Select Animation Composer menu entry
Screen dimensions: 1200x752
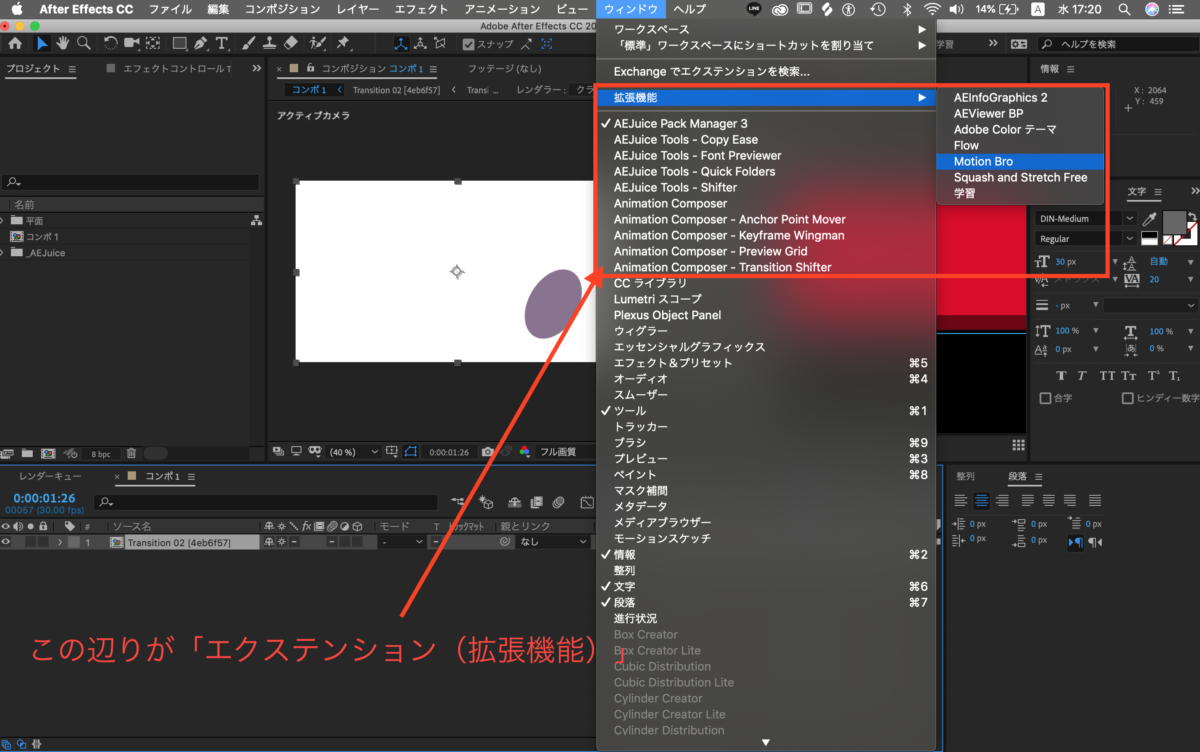(x=766, y=203)
